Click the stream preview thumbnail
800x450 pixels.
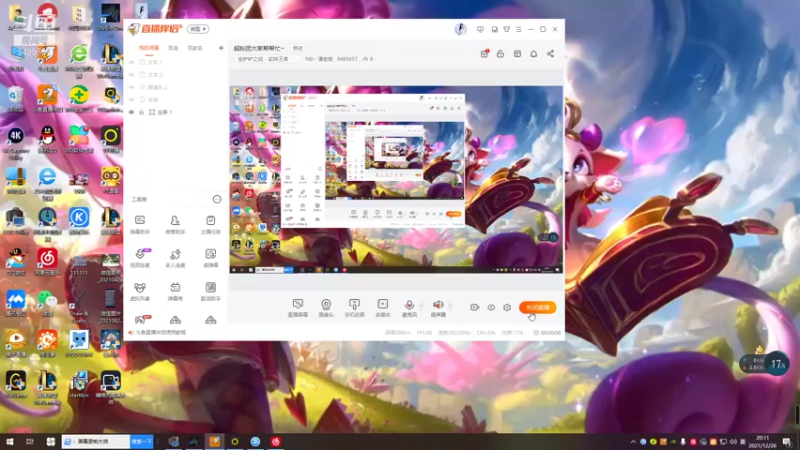point(396,179)
